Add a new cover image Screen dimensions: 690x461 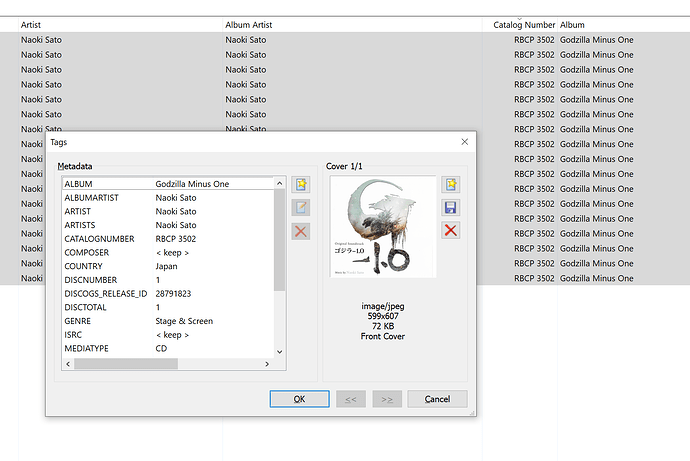[451, 185]
